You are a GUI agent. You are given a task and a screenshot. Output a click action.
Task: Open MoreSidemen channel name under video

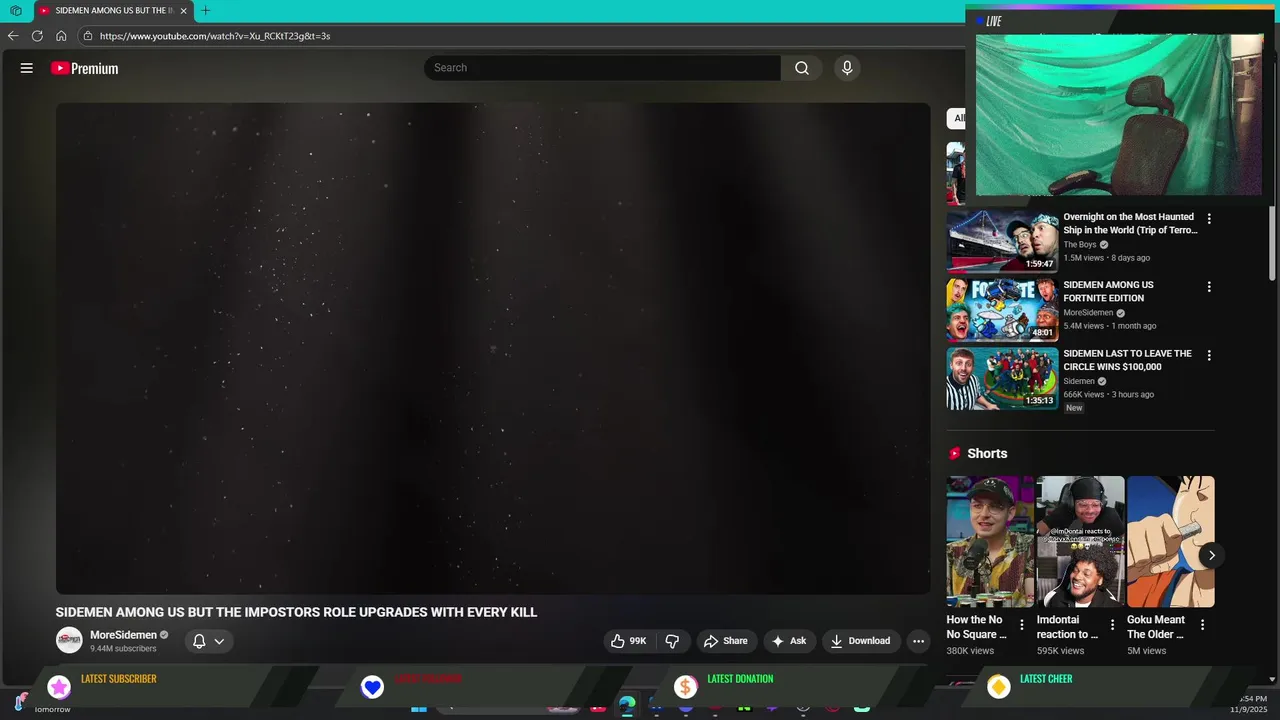coord(123,635)
